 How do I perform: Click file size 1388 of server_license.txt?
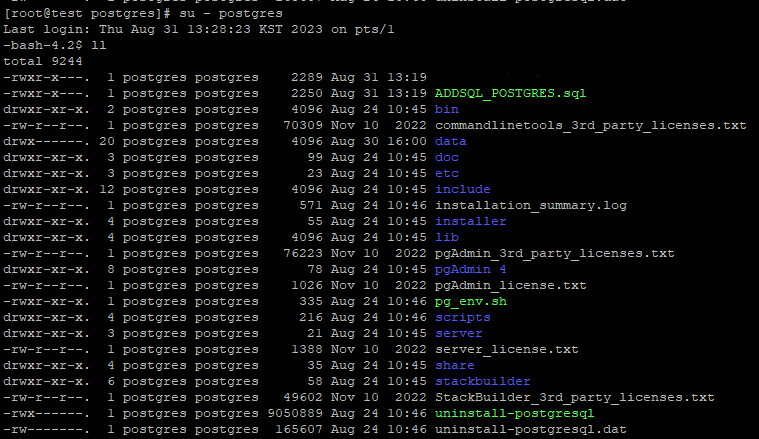coord(307,349)
